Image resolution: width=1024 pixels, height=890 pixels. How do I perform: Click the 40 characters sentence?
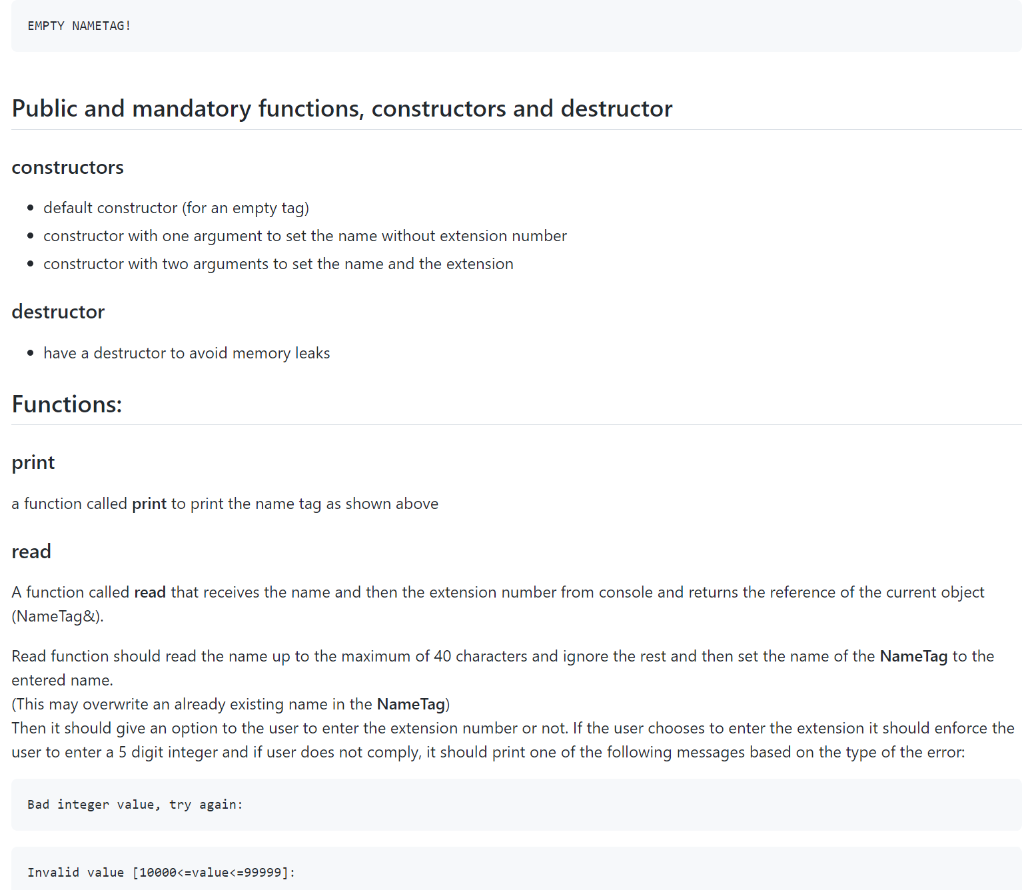pos(503,668)
